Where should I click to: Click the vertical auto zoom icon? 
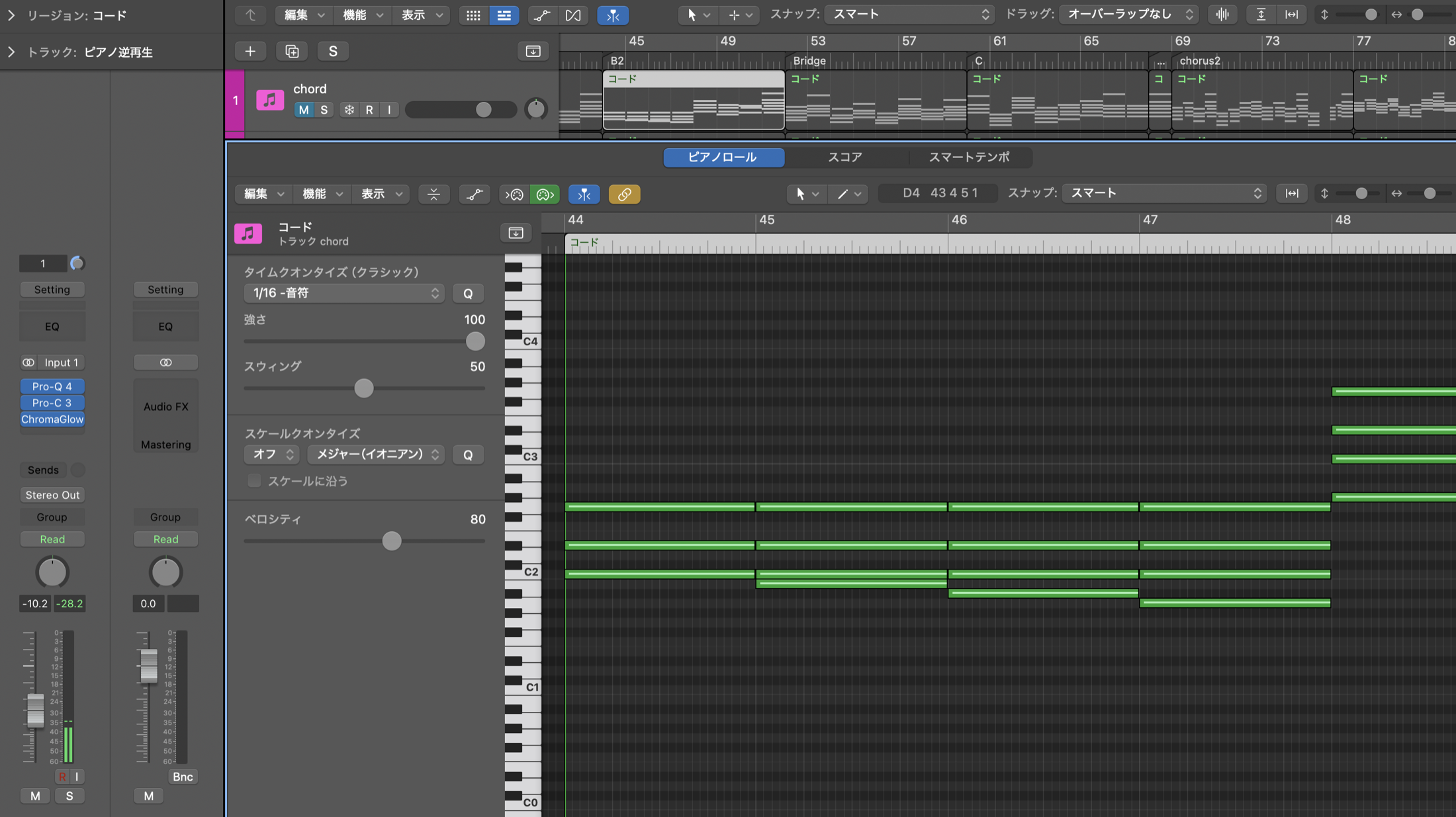pyautogui.click(x=1261, y=15)
